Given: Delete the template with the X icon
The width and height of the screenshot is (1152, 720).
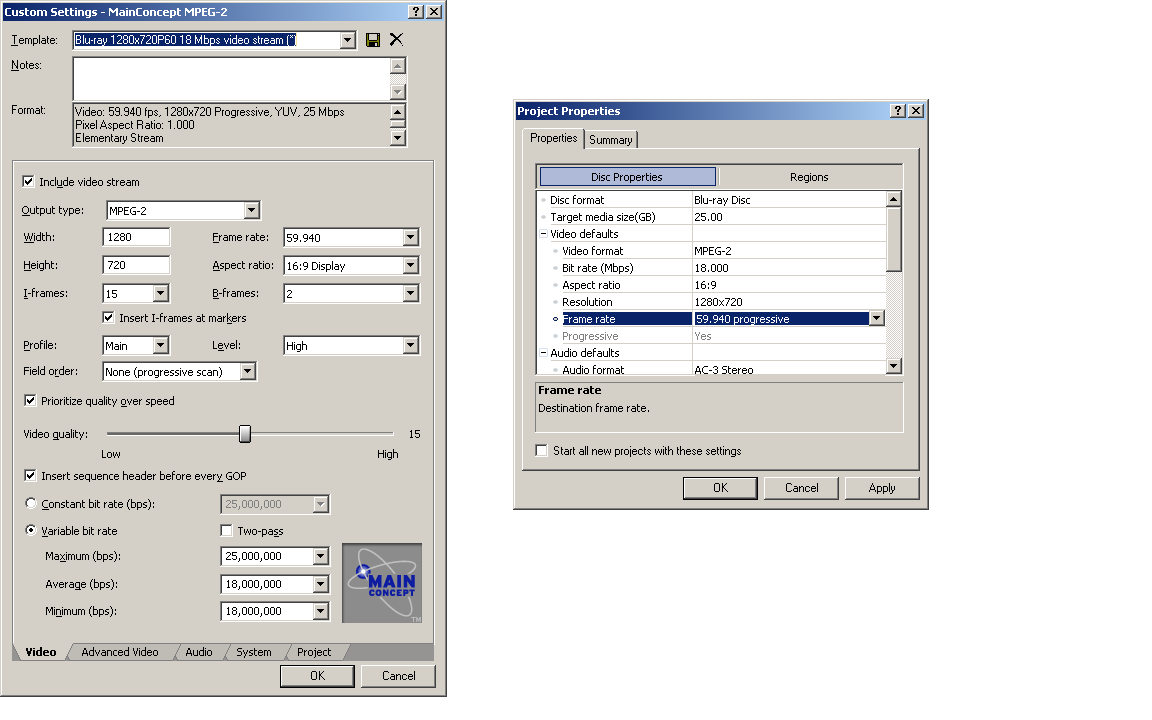Looking at the screenshot, I should point(396,40).
